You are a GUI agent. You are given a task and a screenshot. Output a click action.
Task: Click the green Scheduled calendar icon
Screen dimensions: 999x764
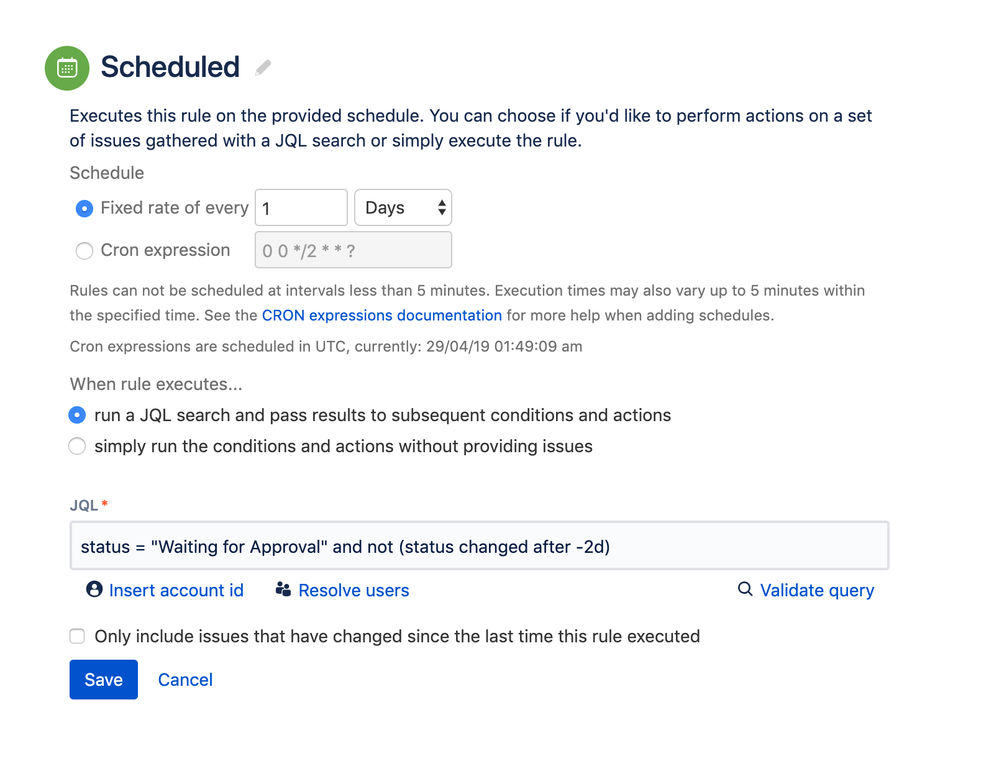point(67,67)
